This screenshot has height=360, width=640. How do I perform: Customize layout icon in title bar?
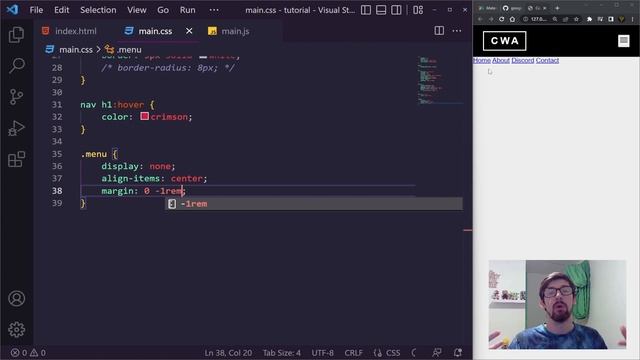tap(418, 10)
